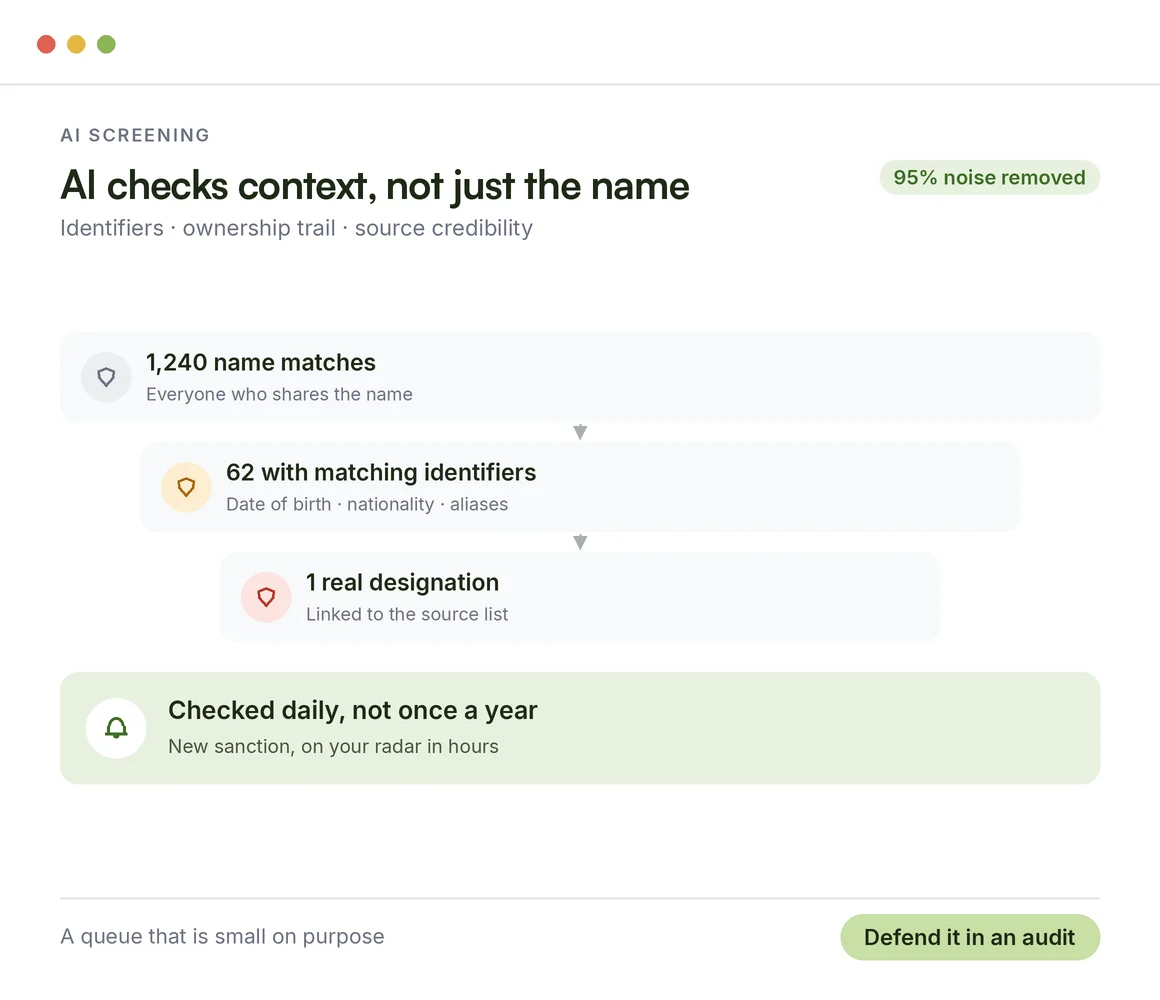Click the red shield icon for real designation

(266, 597)
